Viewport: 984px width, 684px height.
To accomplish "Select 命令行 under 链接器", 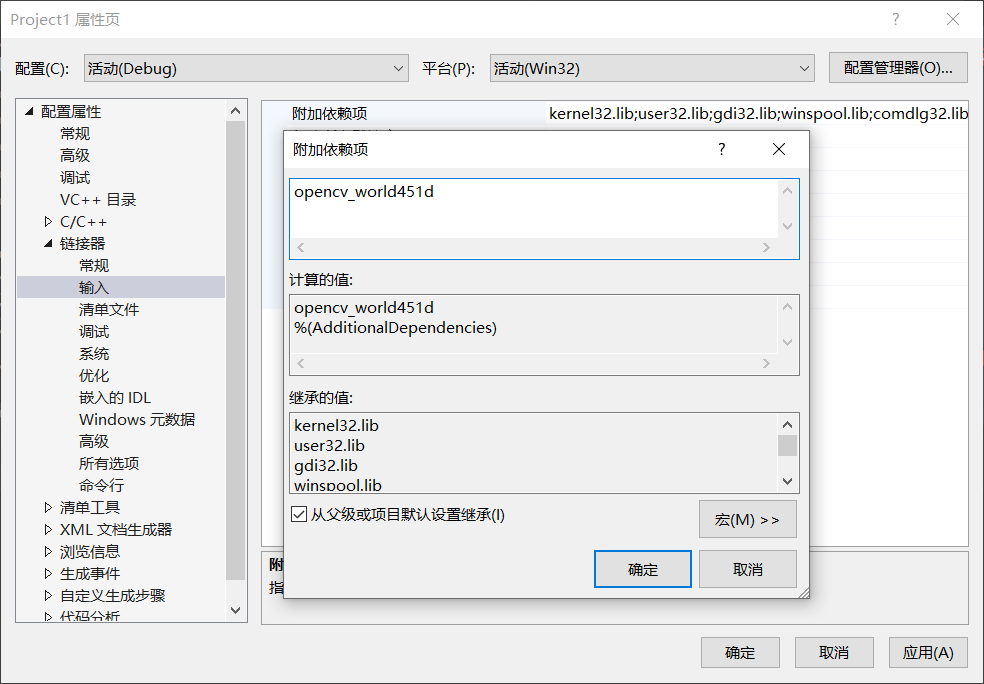I will click(101, 485).
